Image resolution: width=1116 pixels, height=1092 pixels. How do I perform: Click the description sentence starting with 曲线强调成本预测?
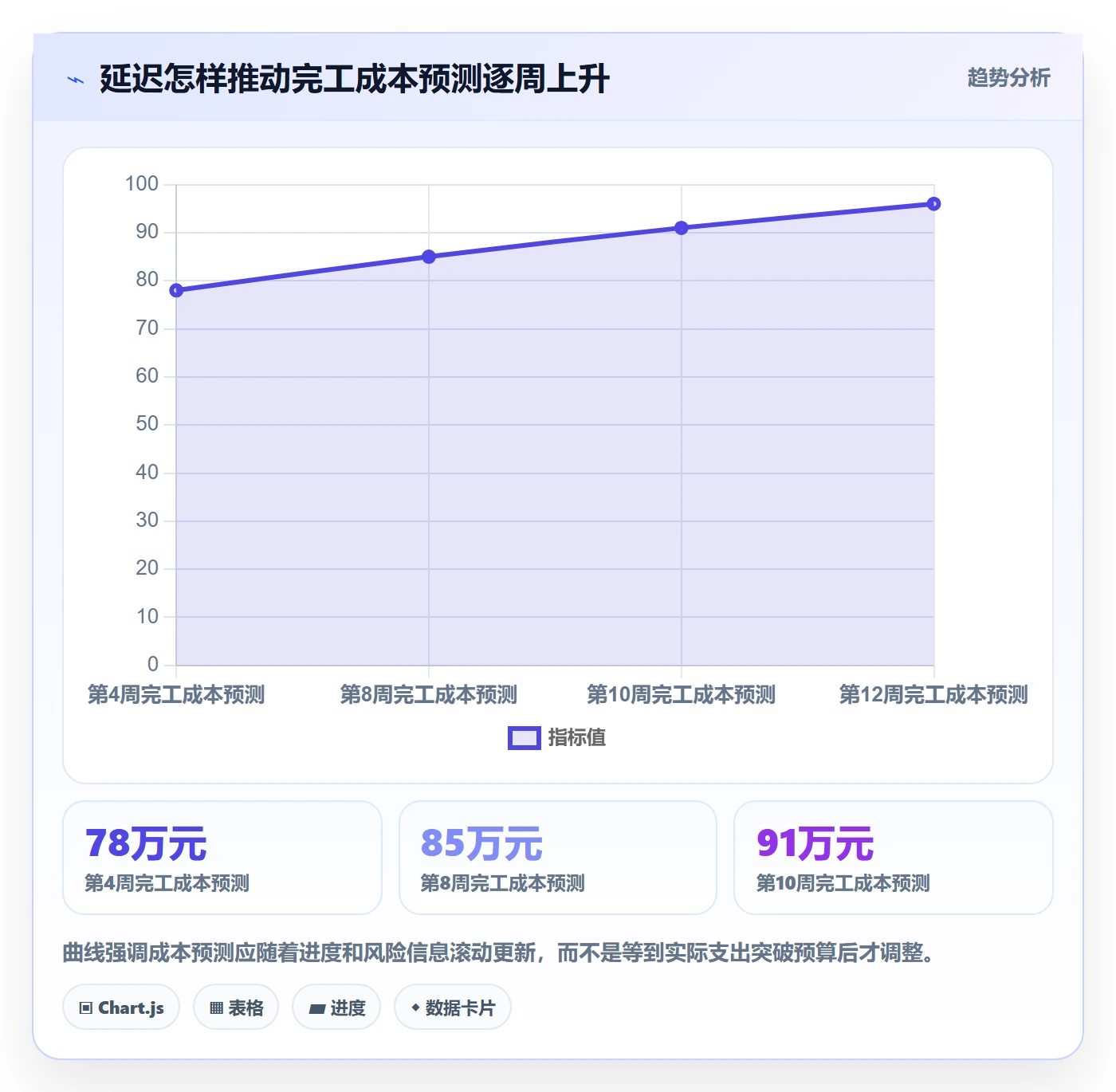coord(501,953)
